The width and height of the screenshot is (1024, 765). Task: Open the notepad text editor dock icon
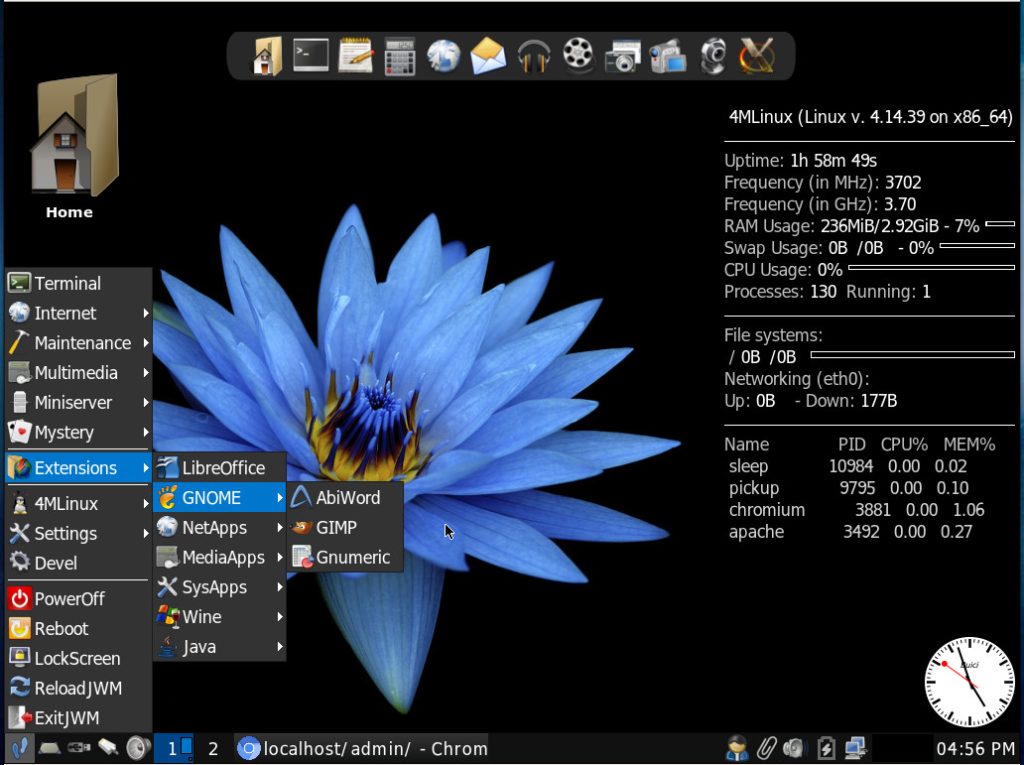355,55
